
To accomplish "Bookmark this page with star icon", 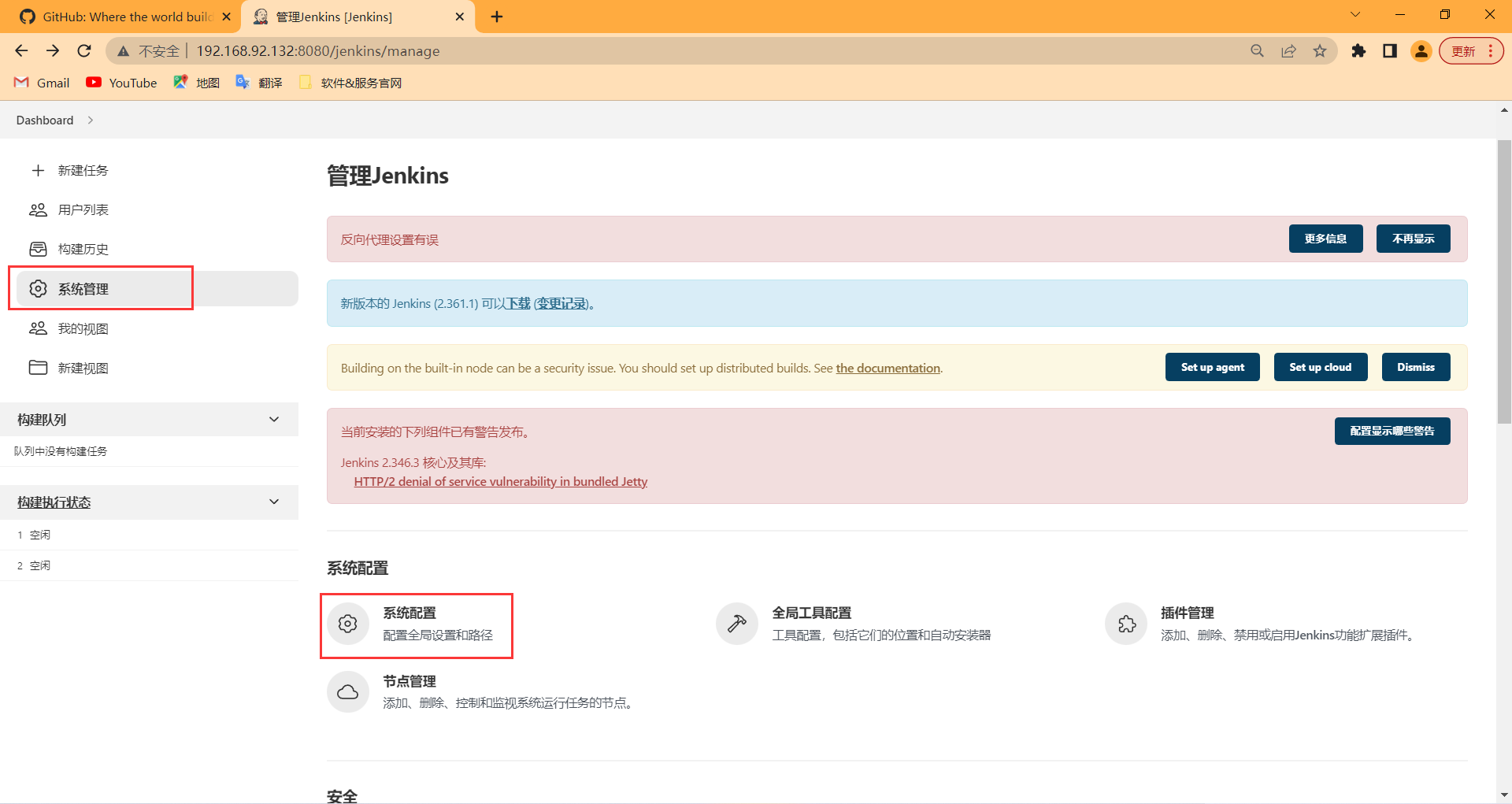I will click(x=1320, y=51).
